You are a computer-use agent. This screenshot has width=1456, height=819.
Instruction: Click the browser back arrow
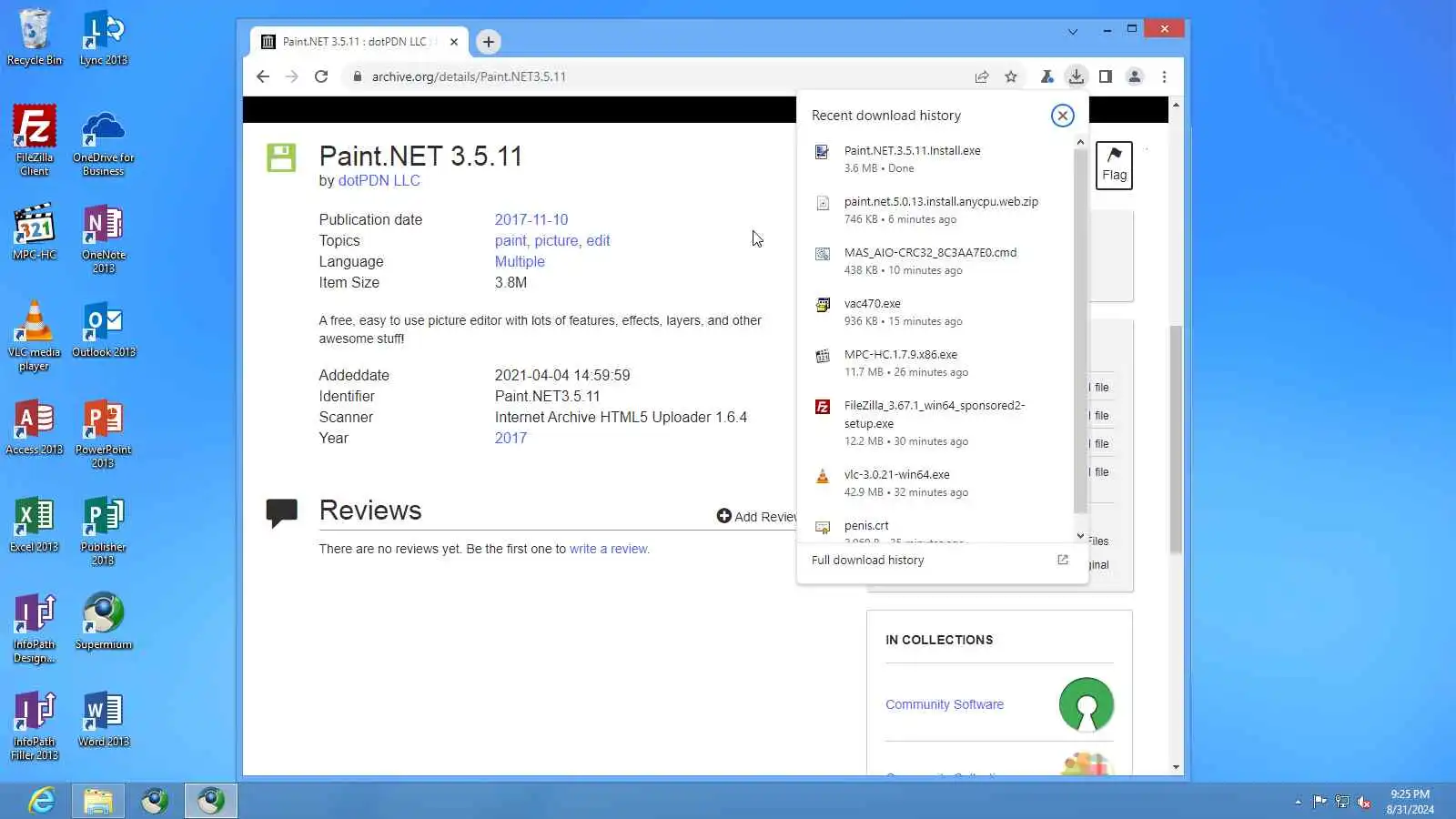263,76
